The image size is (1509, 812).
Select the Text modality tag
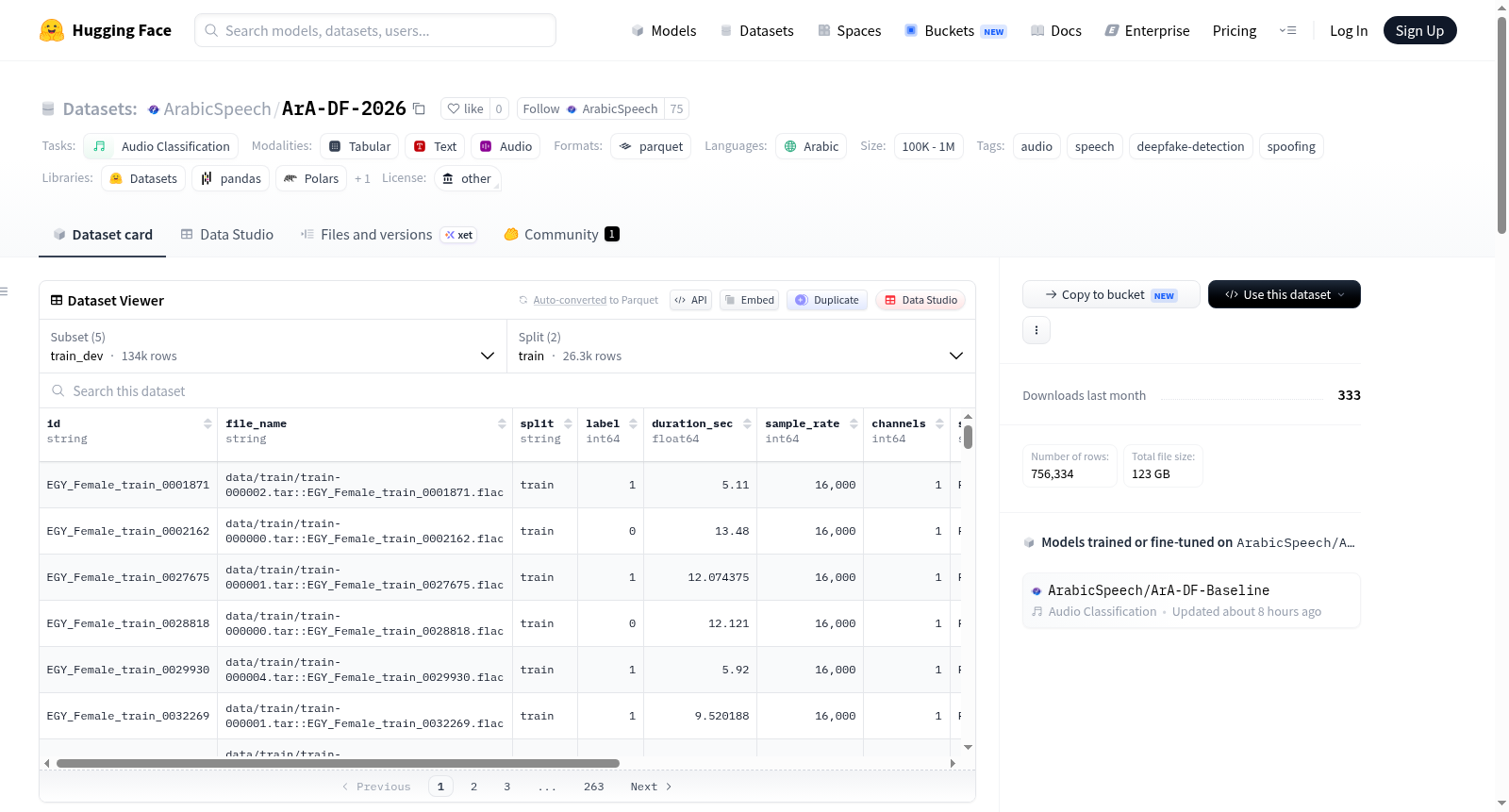(x=435, y=146)
